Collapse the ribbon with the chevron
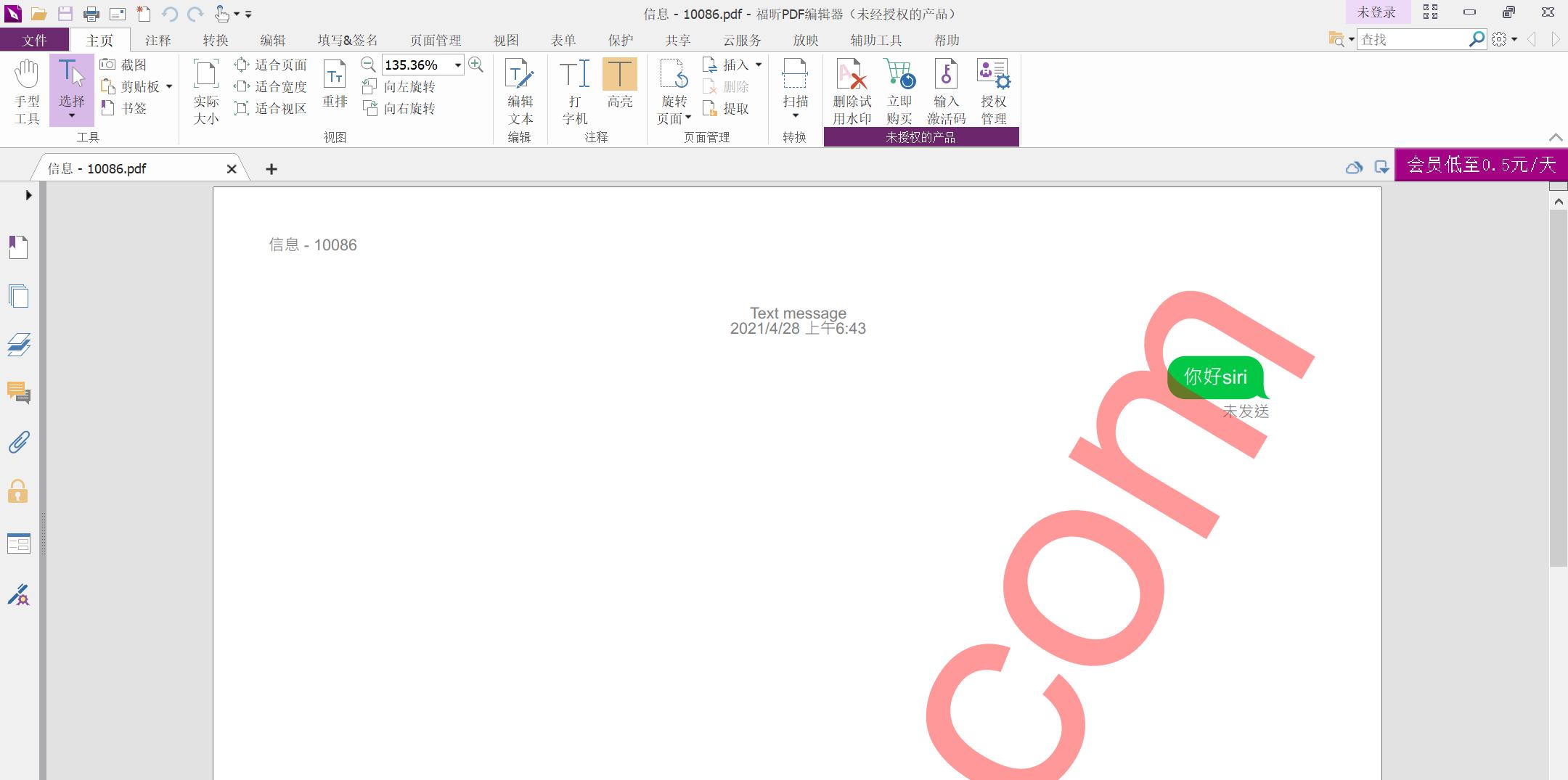Viewport: 1568px width, 780px height. (1555, 137)
